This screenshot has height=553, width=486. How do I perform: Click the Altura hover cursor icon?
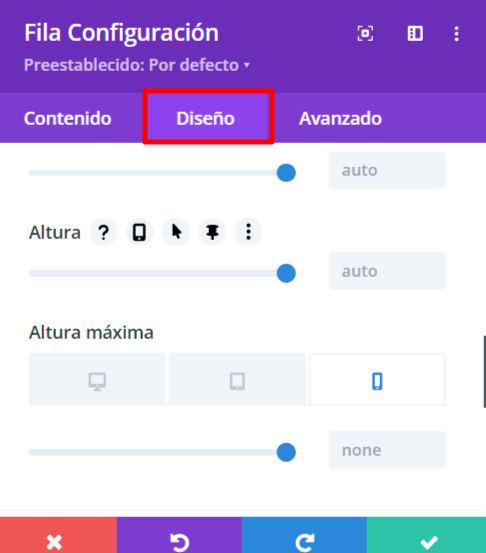(x=176, y=232)
